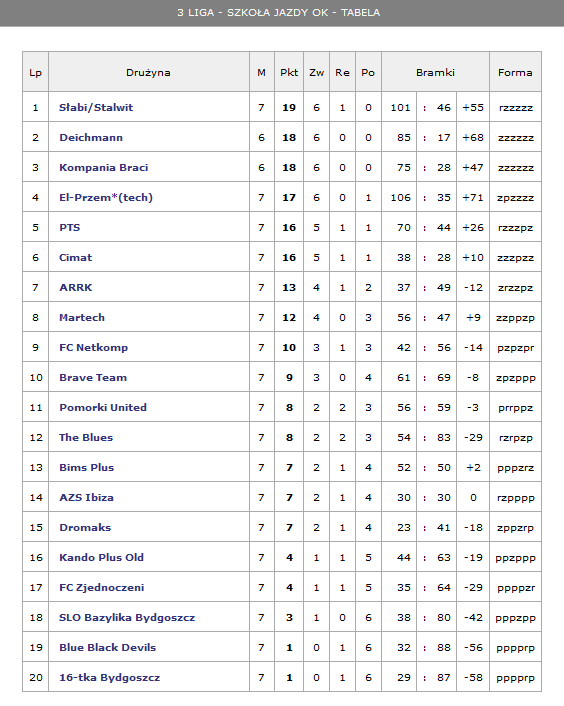The width and height of the screenshot is (564, 706).
Task: Open the El-Przem*(tech) team link
Action: pos(106,198)
